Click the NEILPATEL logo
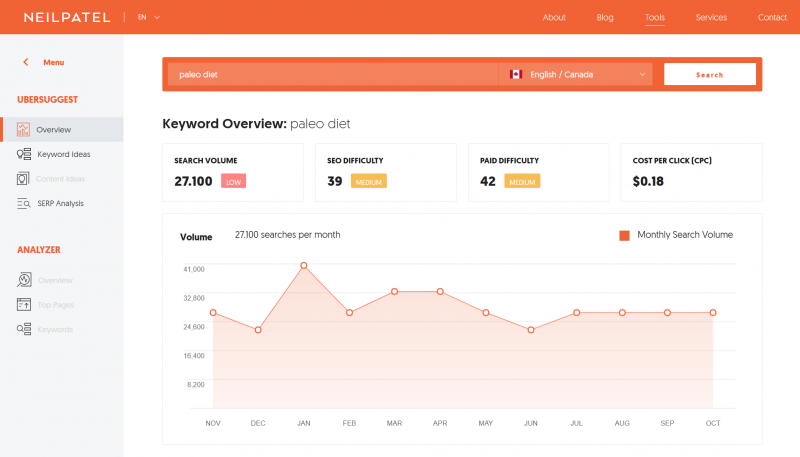This screenshot has width=800, height=457. tap(67, 17)
